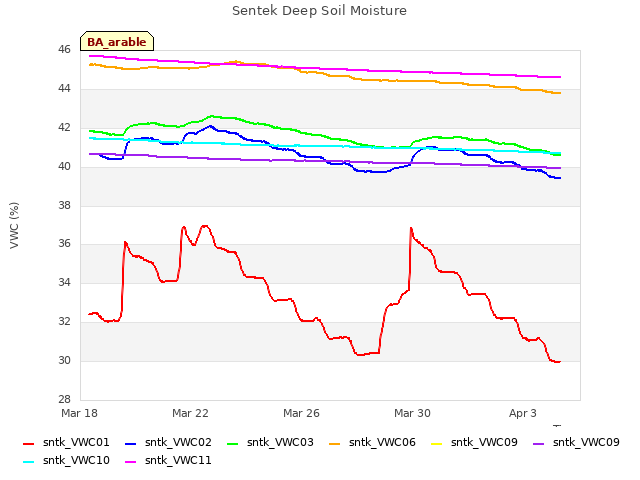Click the 28 y-axis tick label

[64, 399]
